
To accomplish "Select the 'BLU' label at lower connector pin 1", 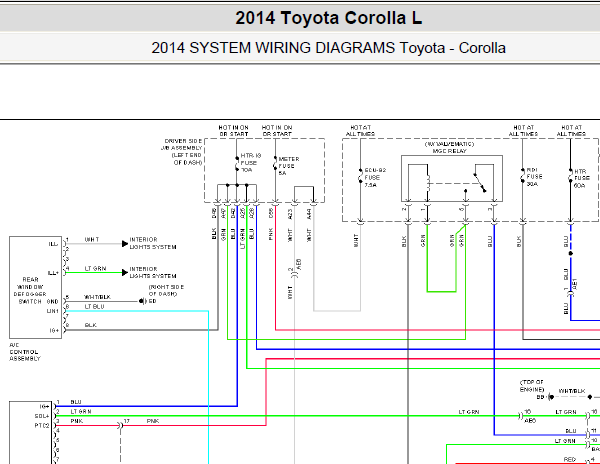I will 76,402.
